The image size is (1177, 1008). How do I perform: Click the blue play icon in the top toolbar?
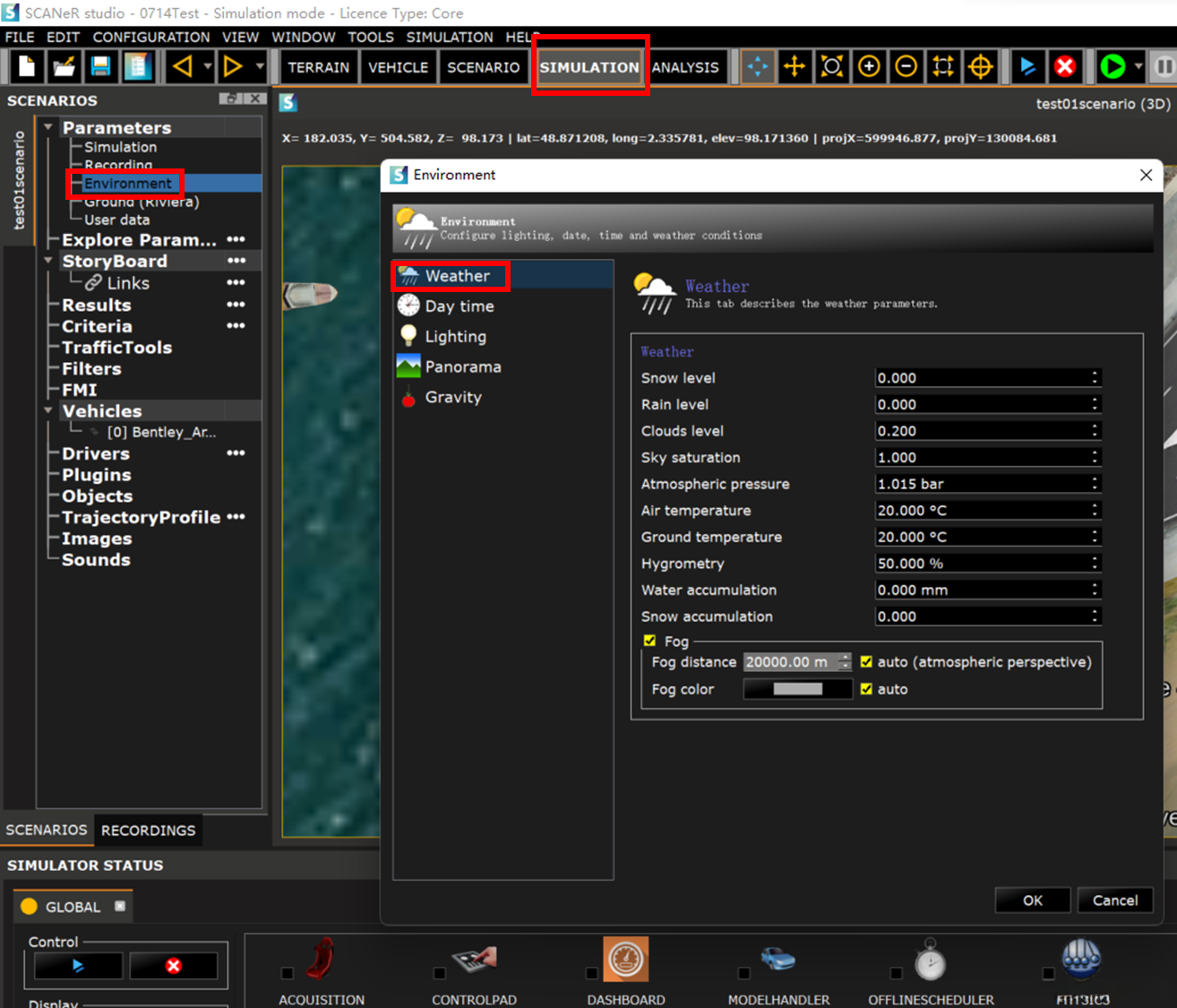click(1027, 66)
